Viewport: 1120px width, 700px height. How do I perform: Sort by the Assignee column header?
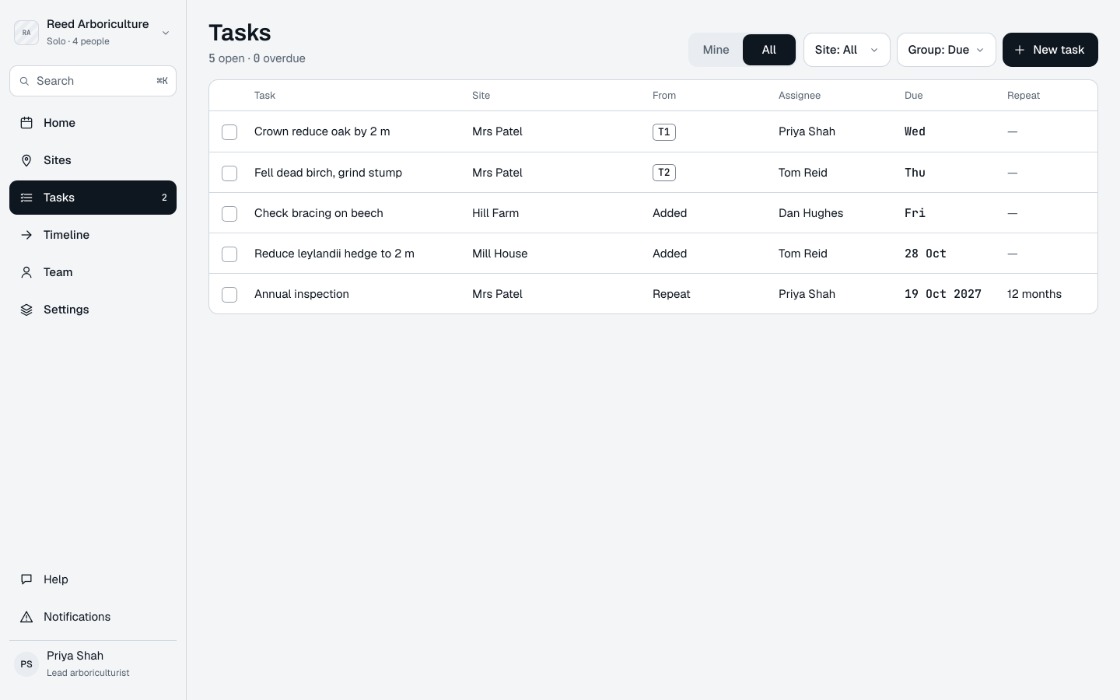799,96
